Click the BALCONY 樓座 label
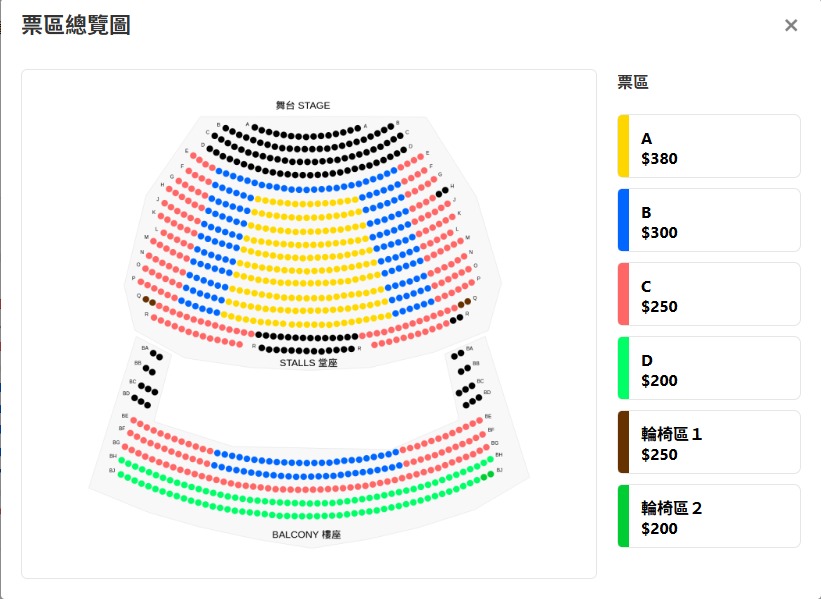 point(307,535)
